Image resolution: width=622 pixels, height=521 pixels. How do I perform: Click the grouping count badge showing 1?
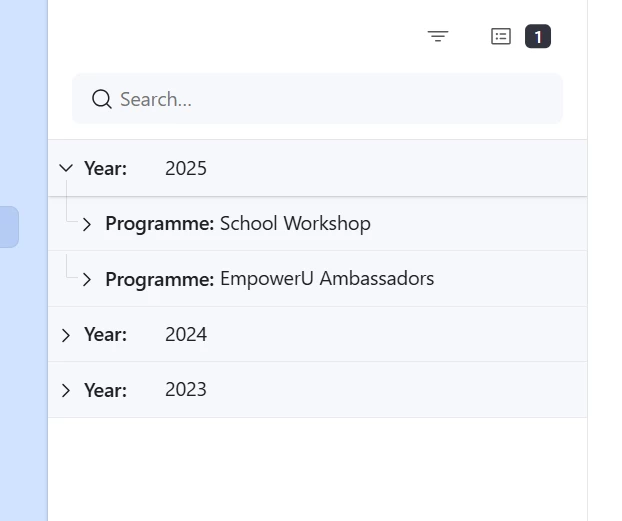[538, 37]
